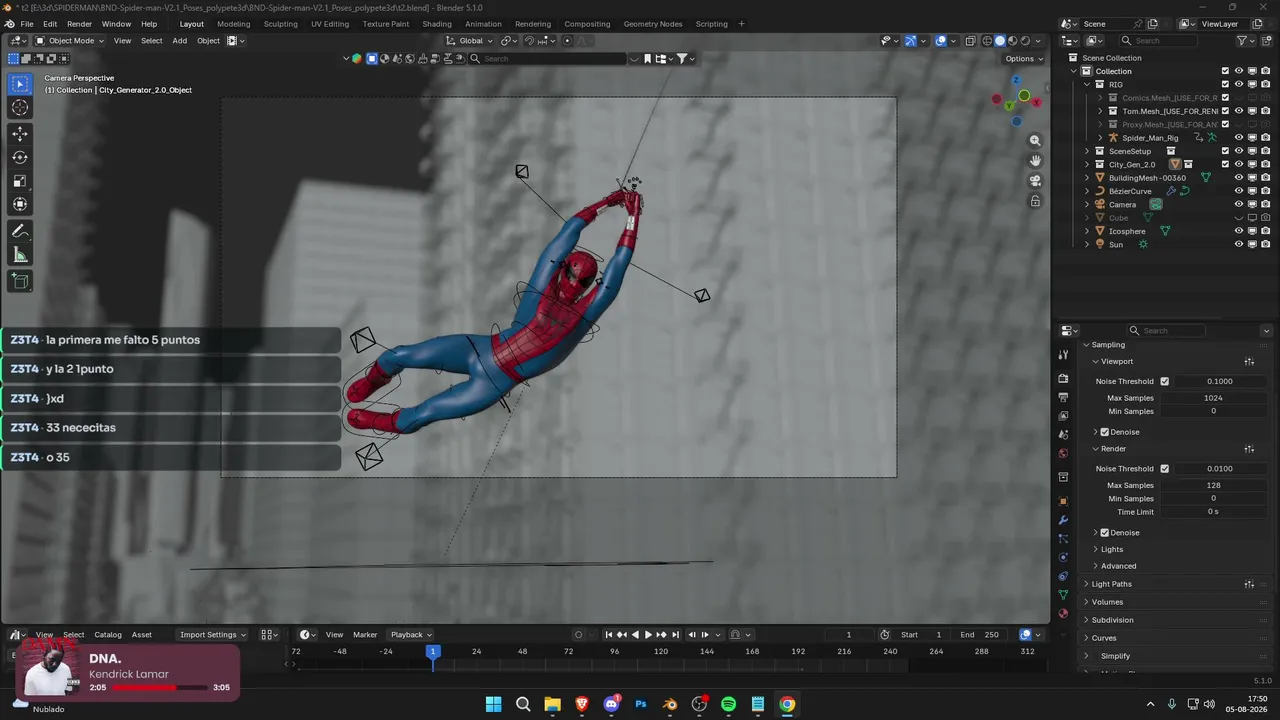This screenshot has width=1280, height=720.
Task: Open the Render menu
Action: click(x=79, y=24)
